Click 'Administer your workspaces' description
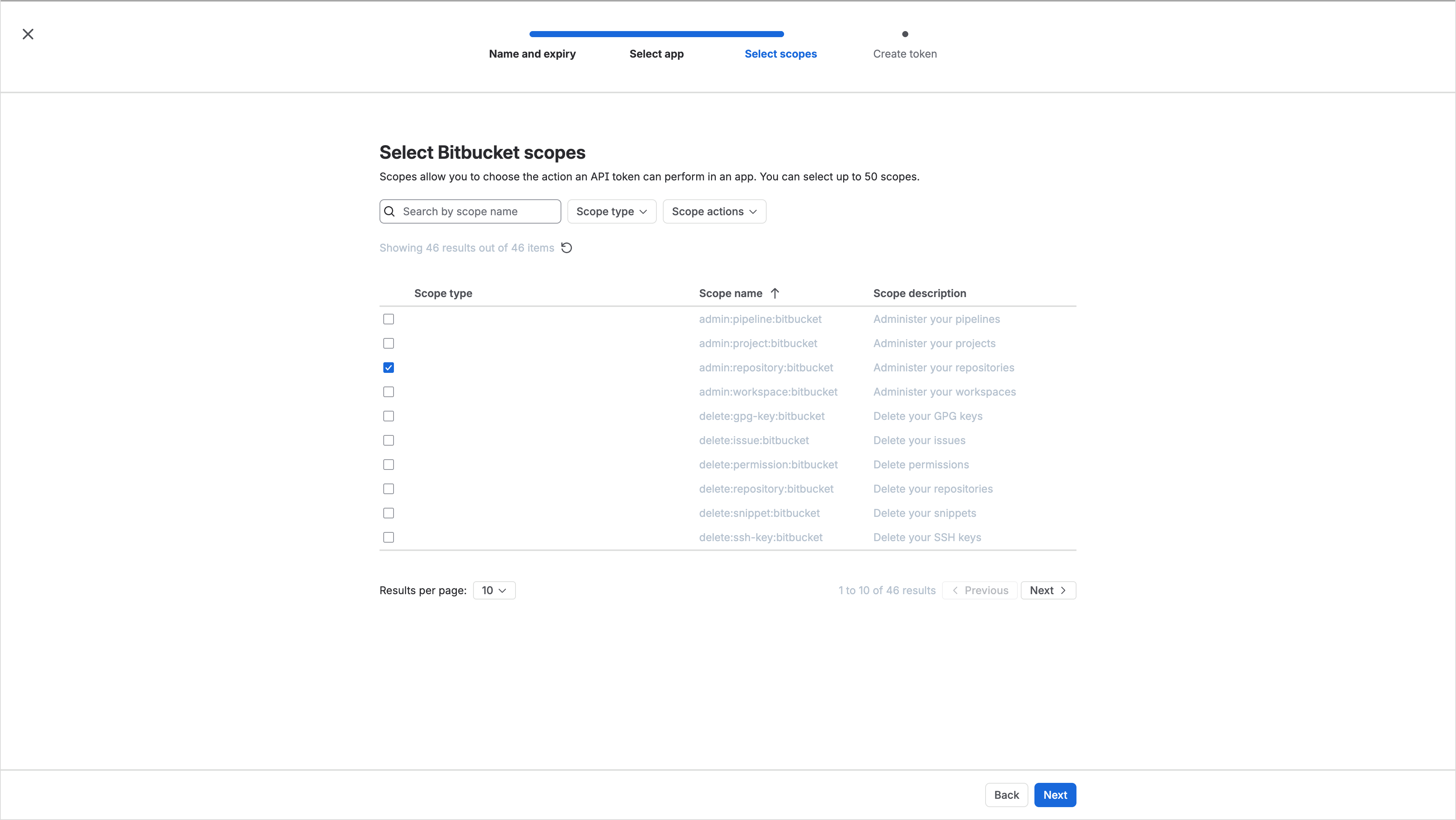 (x=945, y=392)
